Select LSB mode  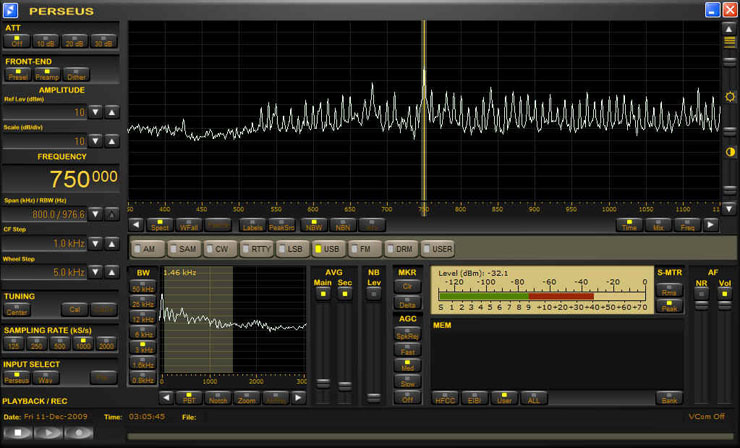click(293, 249)
